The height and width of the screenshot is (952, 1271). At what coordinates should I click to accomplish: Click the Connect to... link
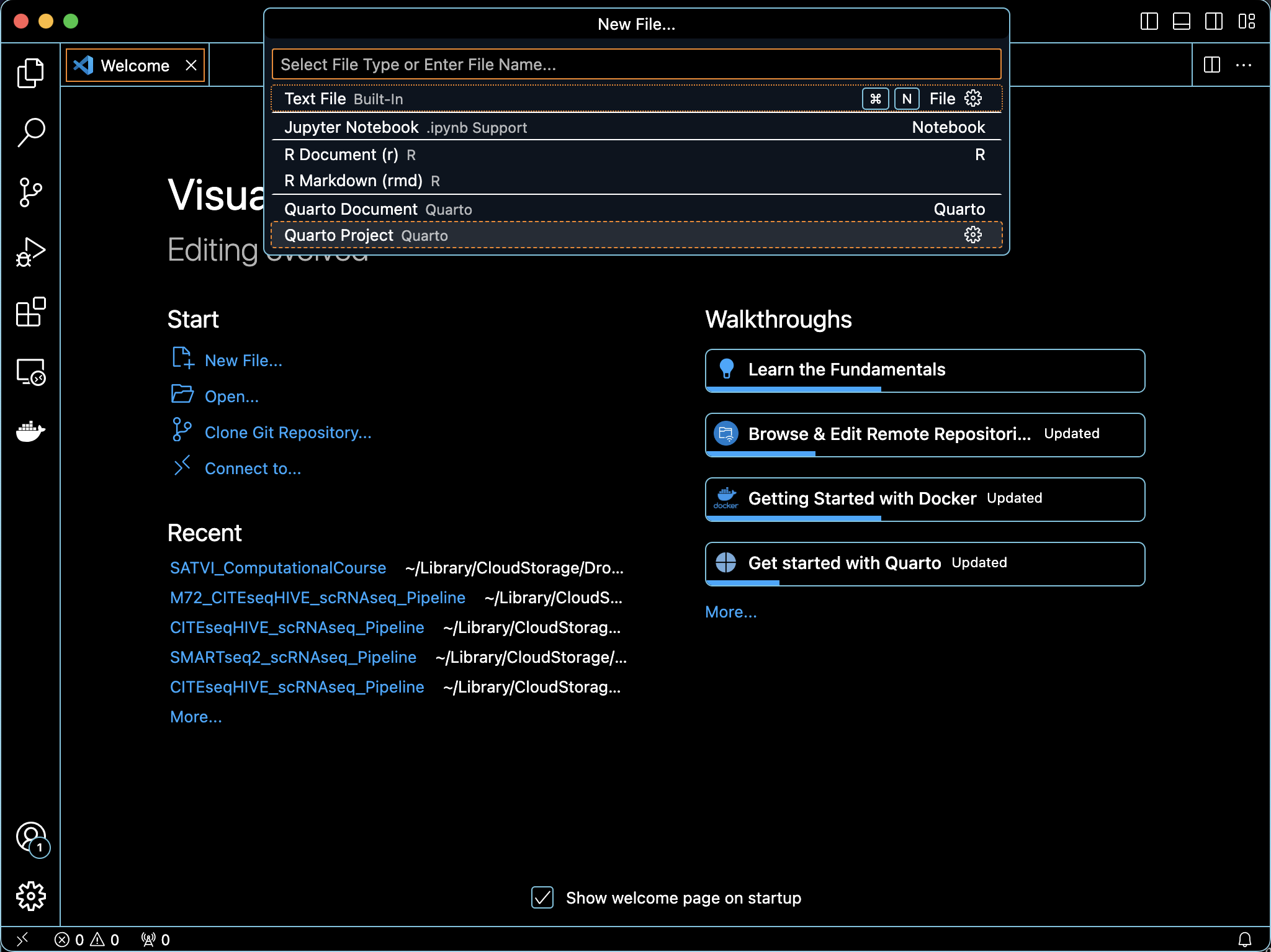pos(253,469)
